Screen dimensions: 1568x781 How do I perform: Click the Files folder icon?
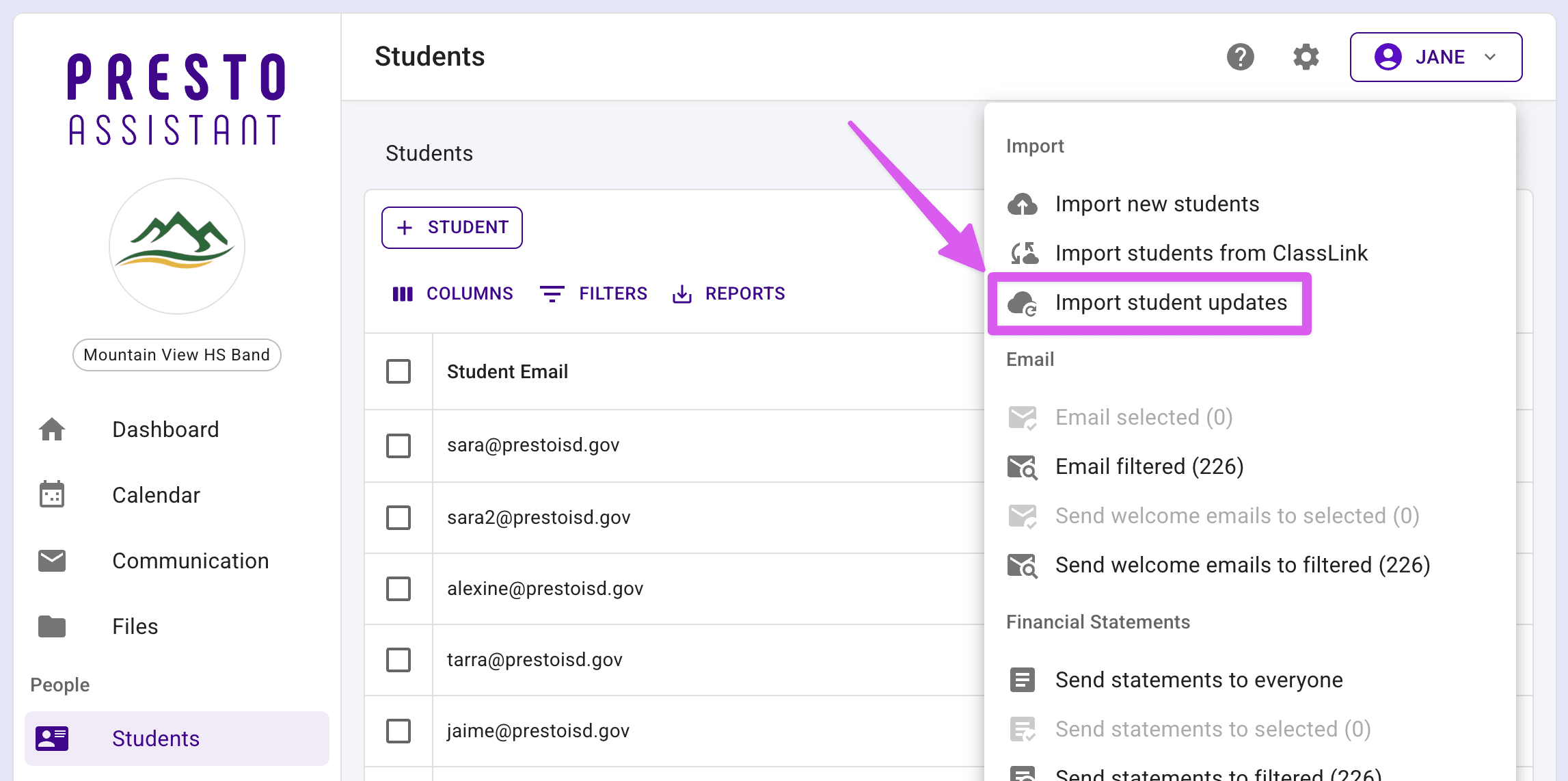click(x=52, y=626)
